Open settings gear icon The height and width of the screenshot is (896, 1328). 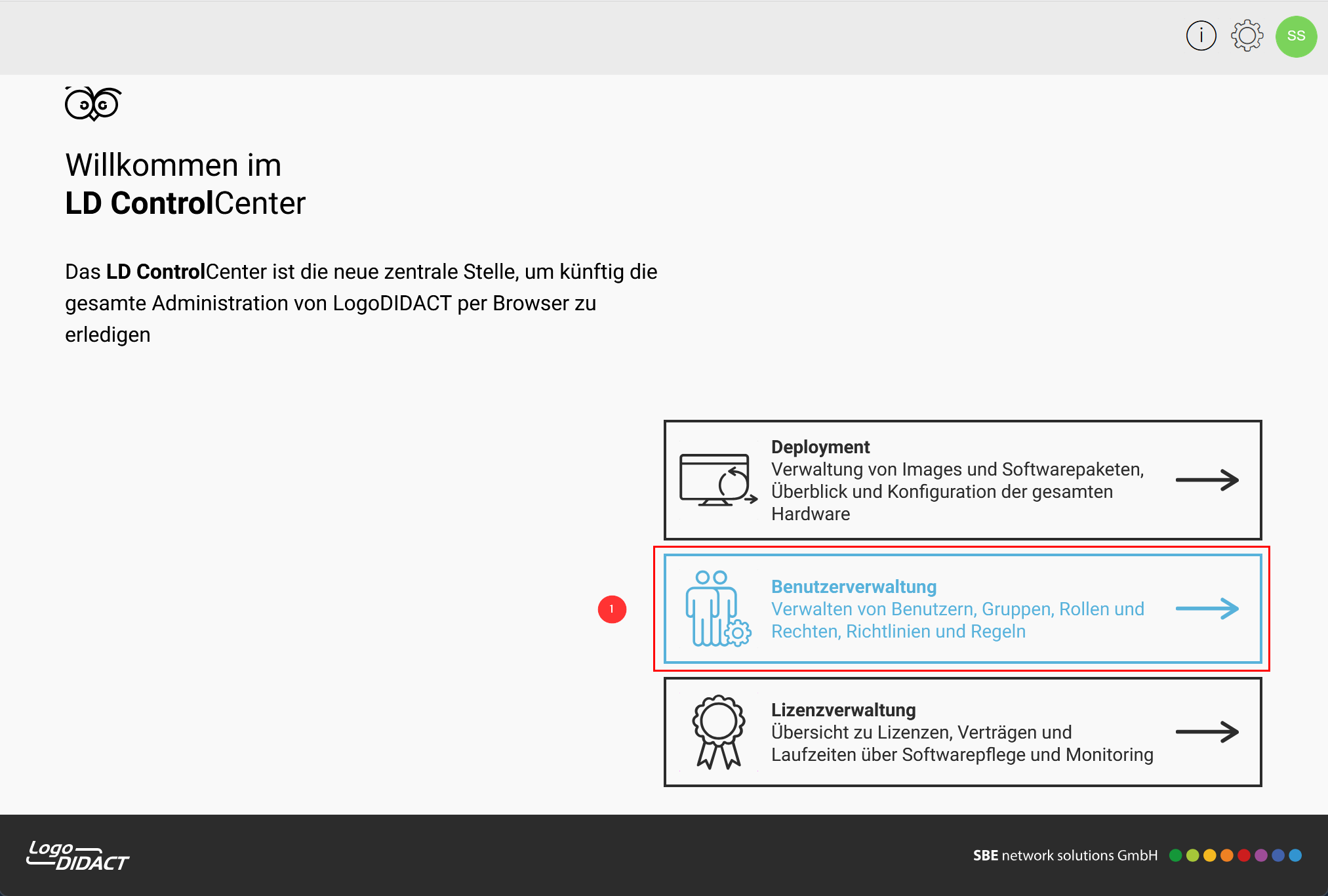1247,36
